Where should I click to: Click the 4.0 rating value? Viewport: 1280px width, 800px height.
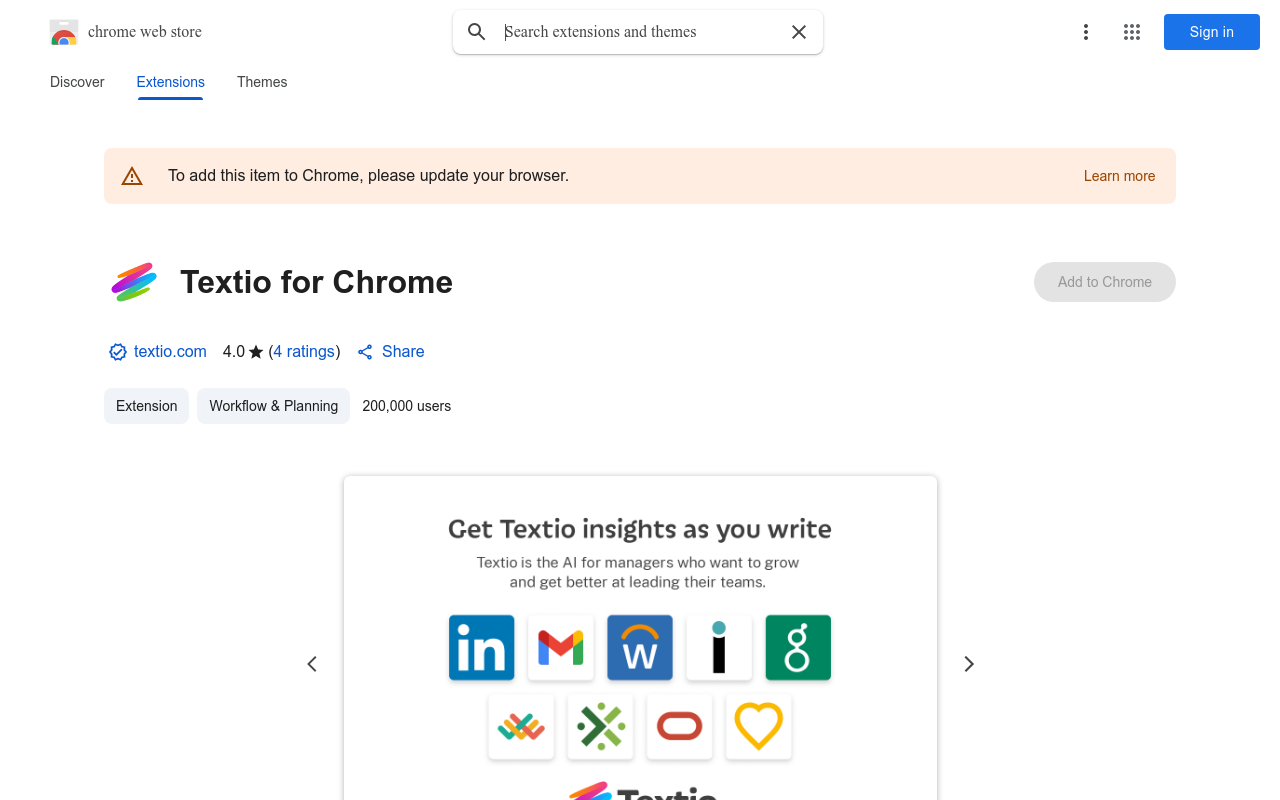point(234,352)
